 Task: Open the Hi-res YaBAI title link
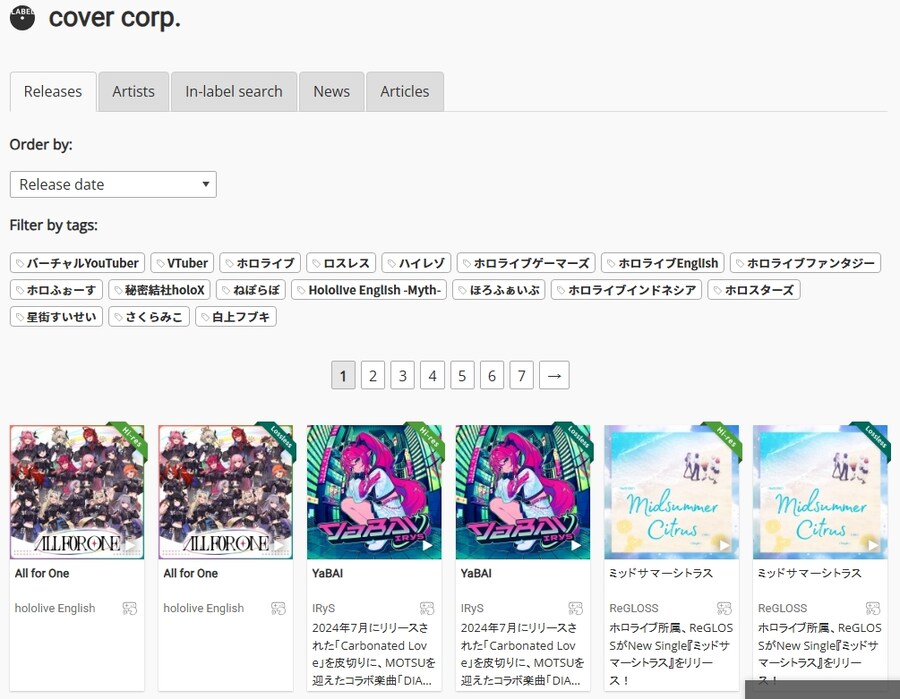(328, 573)
